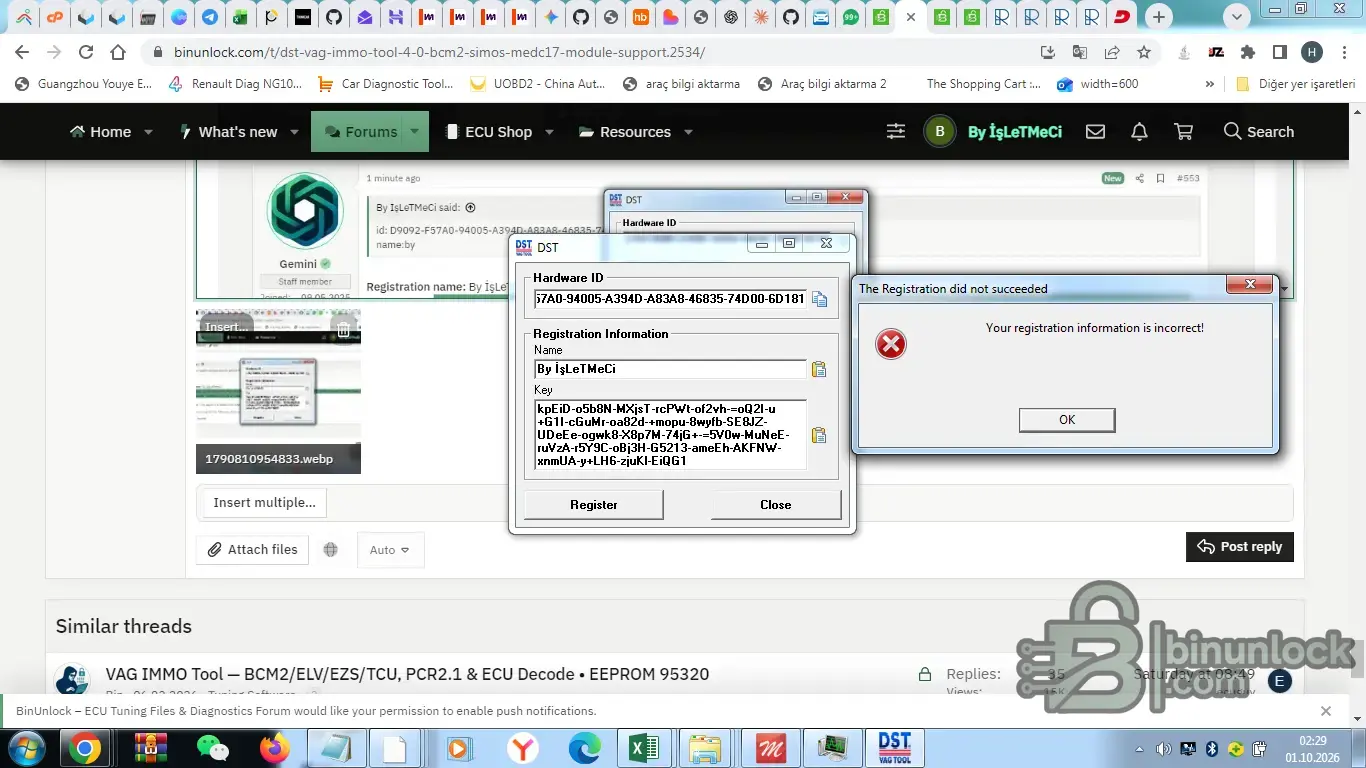Click the Key text box in DST
This screenshot has width=1366, height=768.
(670, 435)
